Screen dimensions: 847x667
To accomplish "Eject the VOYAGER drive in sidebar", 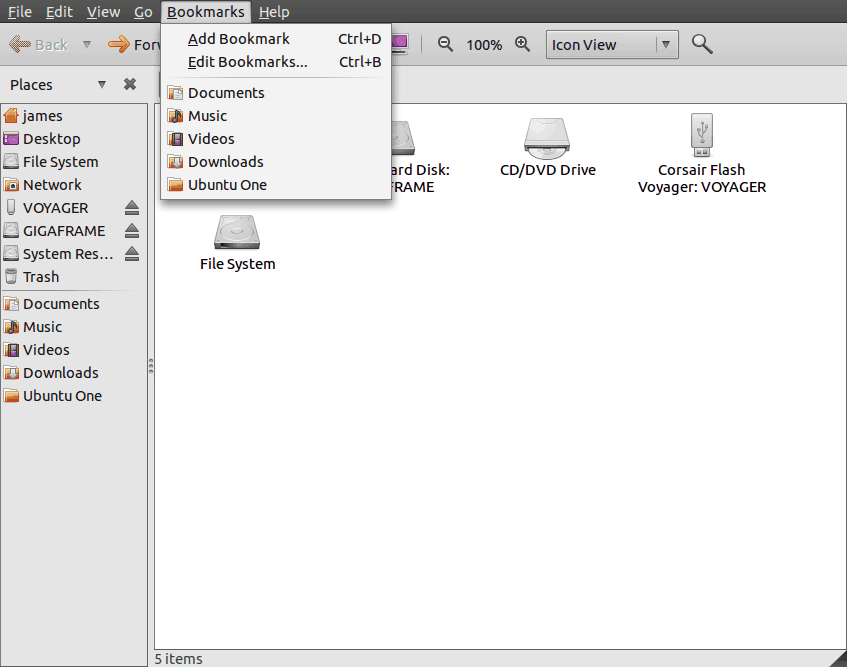I will [131, 208].
